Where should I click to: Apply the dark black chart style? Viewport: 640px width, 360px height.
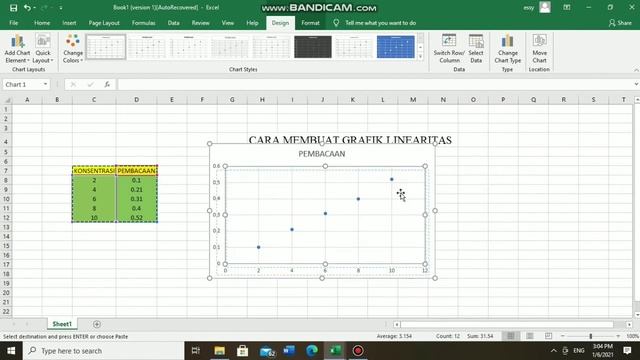313,47
